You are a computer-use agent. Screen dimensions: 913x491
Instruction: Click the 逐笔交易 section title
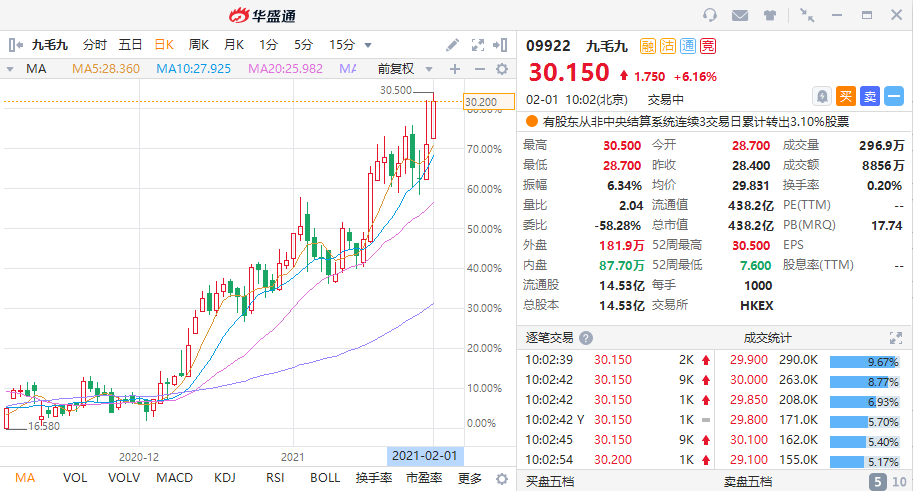pyautogui.click(x=550, y=338)
